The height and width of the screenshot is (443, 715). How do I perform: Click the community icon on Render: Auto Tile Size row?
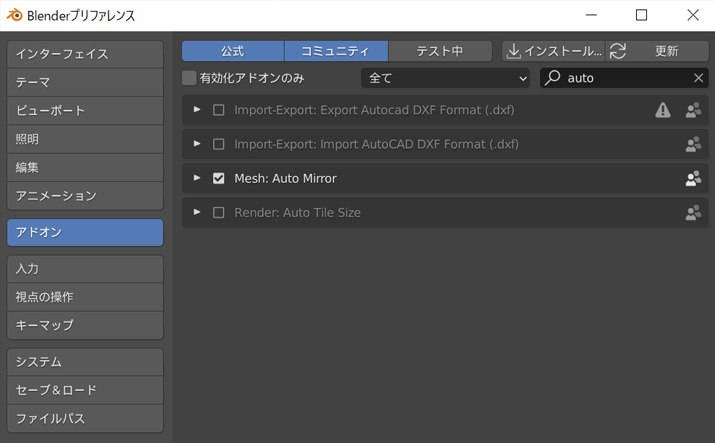point(693,212)
